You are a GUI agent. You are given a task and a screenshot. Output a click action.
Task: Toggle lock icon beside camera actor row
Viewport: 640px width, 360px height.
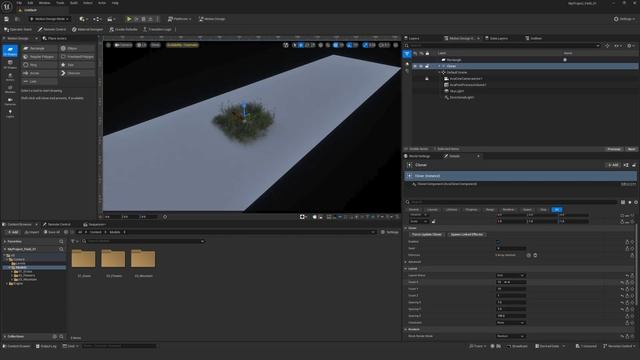click(427, 78)
